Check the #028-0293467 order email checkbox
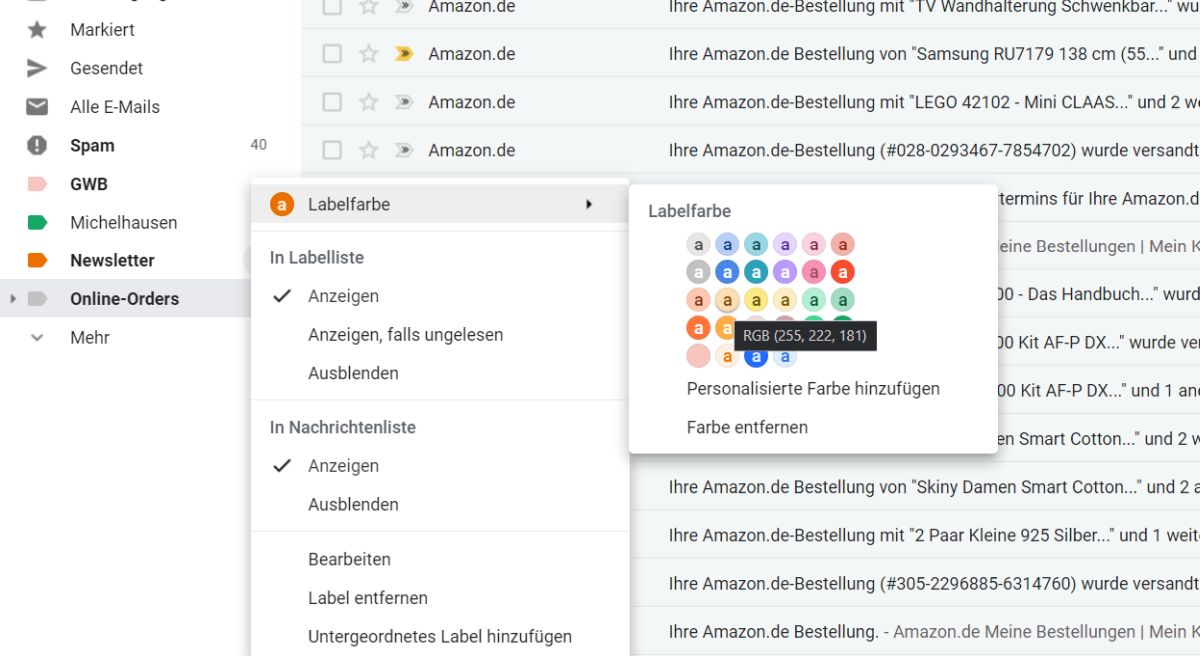 point(332,150)
